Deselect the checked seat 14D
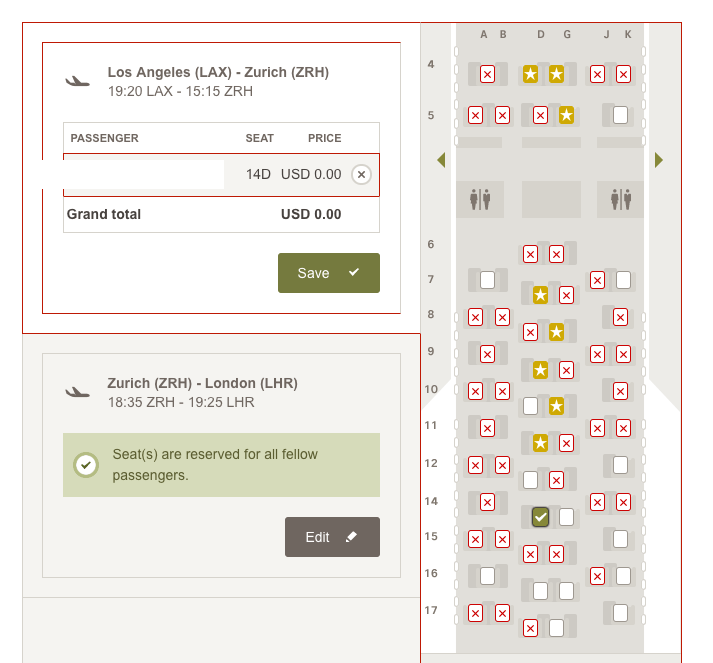713x663 pixels. click(x=540, y=517)
